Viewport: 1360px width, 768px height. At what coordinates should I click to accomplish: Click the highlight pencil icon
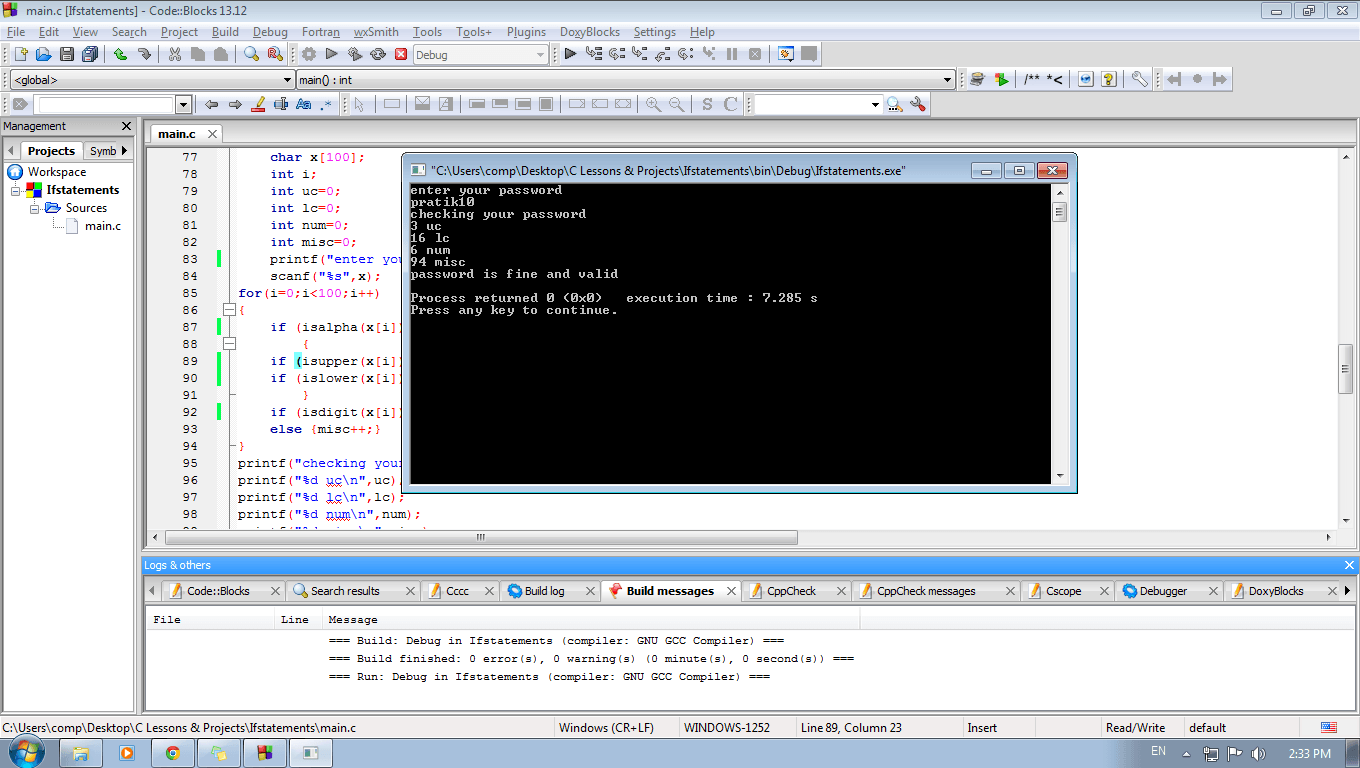pos(258,104)
